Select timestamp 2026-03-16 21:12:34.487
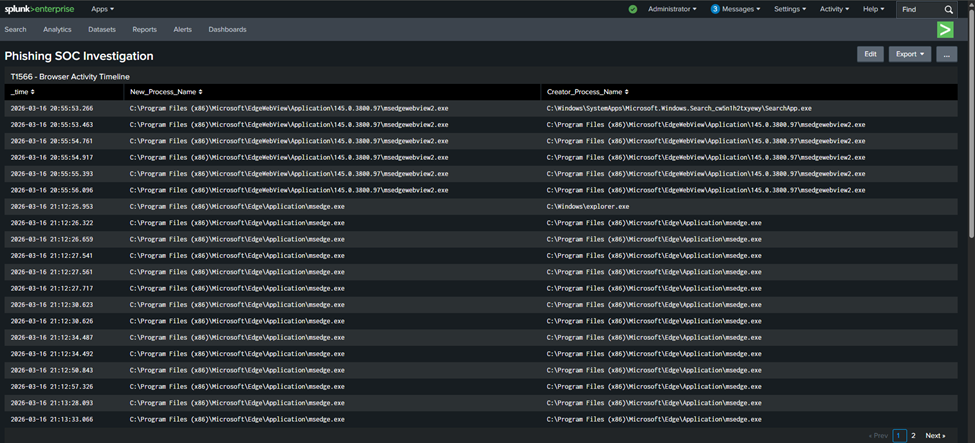Viewport: 975px width, 443px height. pyautogui.click(x=52, y=337)
